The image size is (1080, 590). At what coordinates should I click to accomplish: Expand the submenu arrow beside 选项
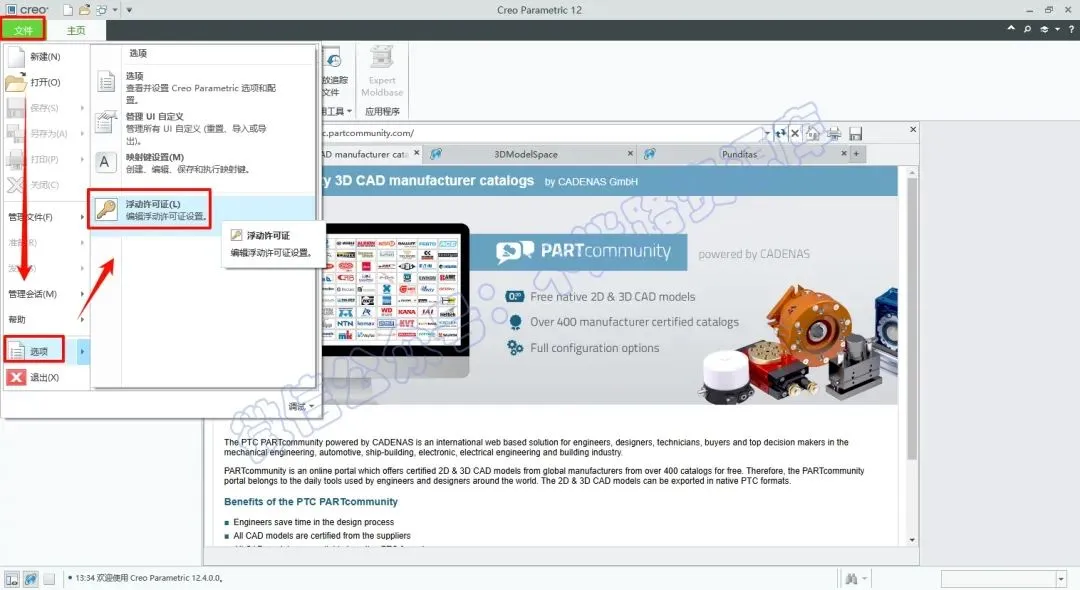pos(82,352)
